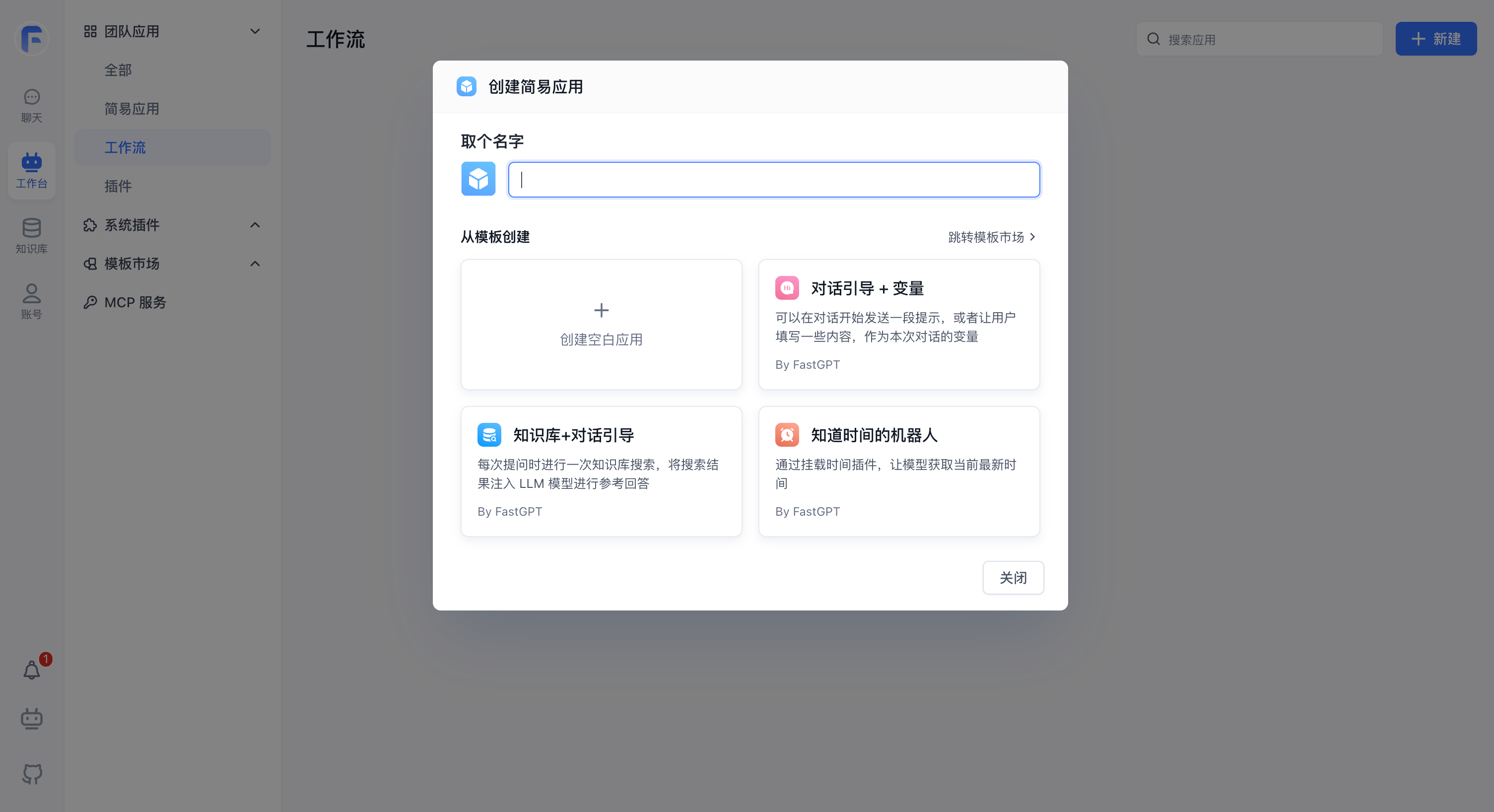Click the robot icon above GitHub icon
1494x812 pixels.
click(31, 718)
